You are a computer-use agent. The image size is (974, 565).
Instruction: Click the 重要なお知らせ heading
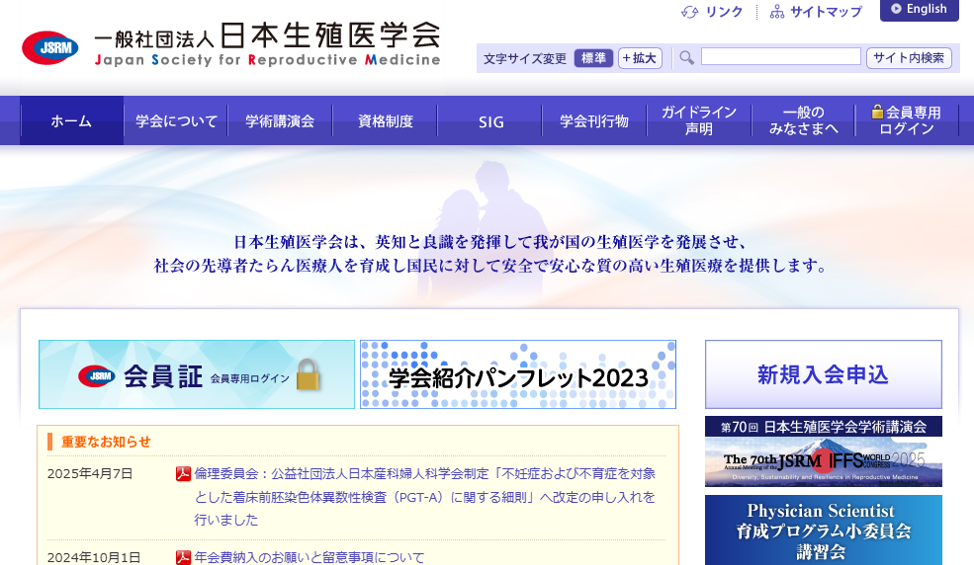[x=106, y=441]
